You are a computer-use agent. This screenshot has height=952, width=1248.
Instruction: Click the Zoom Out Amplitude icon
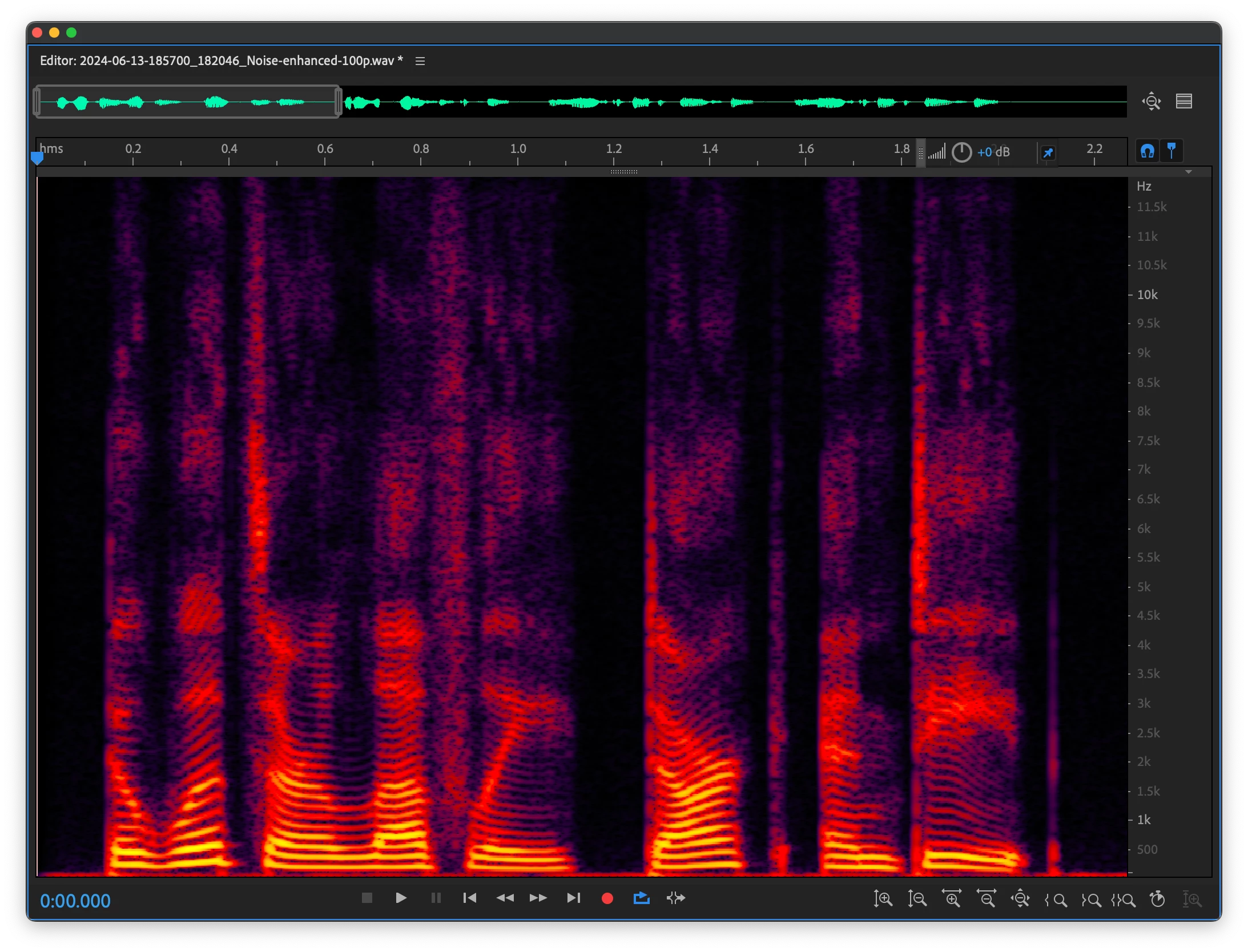pos(917,899)
